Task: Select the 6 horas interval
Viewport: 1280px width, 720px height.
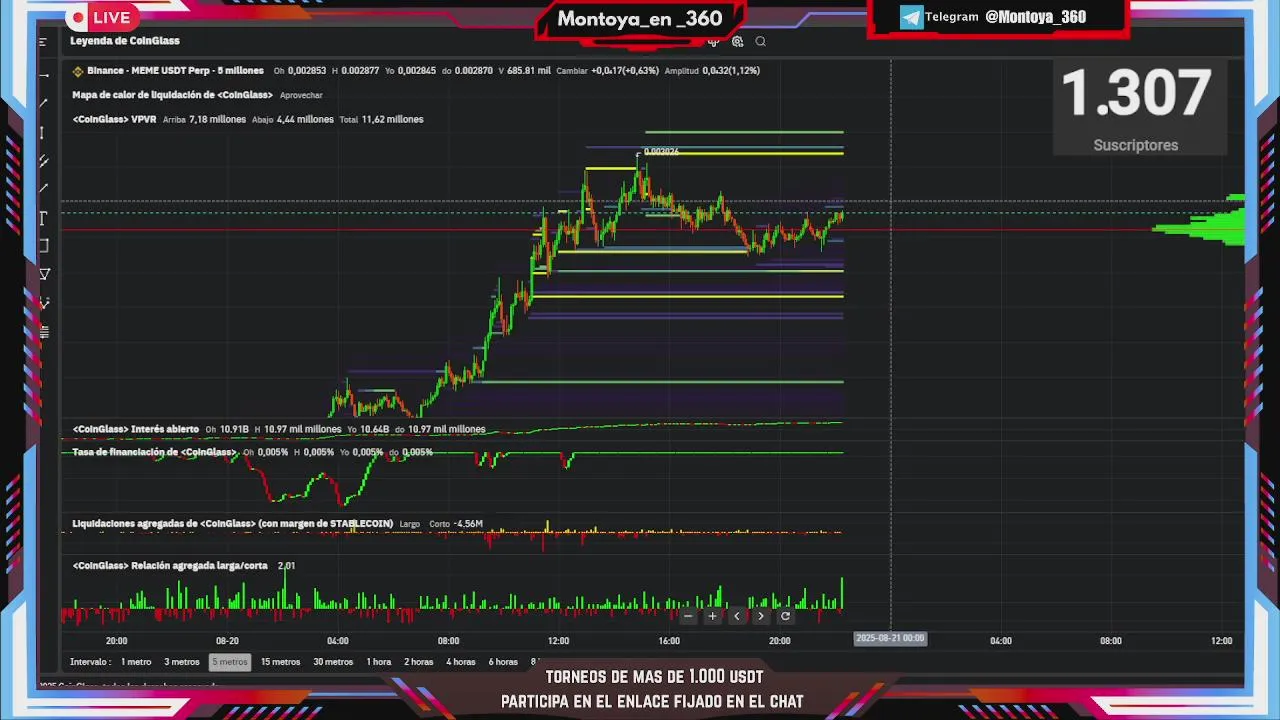Action: coord(503,662)
